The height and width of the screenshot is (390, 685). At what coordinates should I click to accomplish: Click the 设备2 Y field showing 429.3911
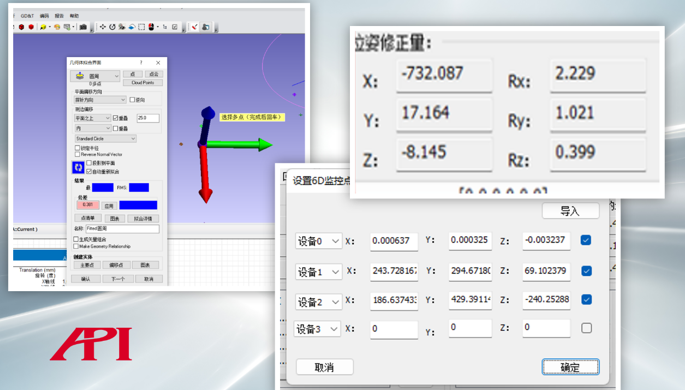tap(470, 300)
